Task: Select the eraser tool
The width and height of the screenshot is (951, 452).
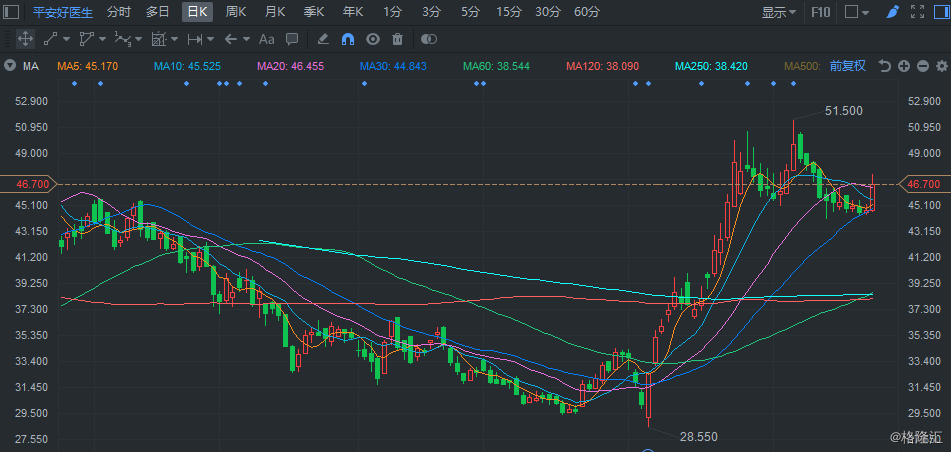Action: [x=323, y=39]
